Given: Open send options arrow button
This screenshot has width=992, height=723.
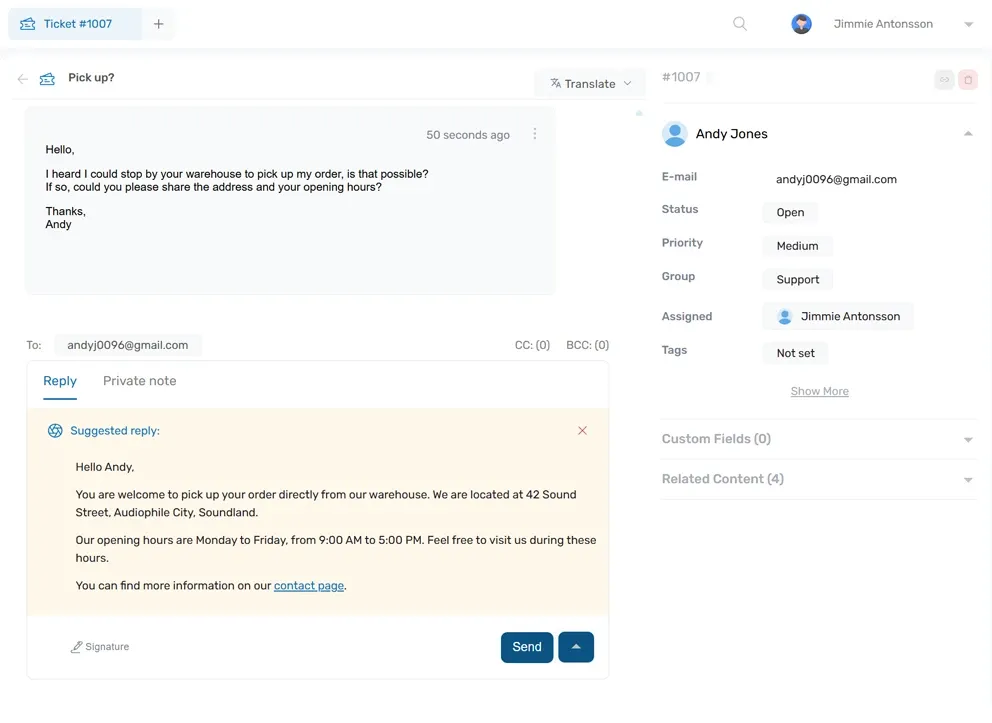Looking at the screenshot, I should [576, 647].
